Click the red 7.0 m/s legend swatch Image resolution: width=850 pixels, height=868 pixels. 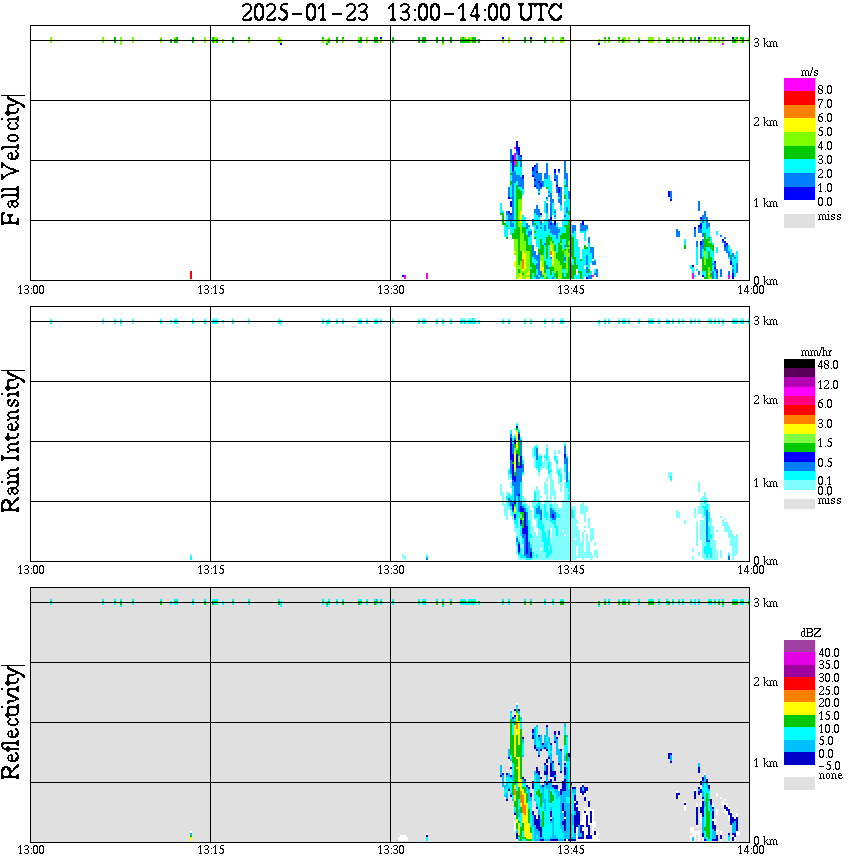pos(799,98)
